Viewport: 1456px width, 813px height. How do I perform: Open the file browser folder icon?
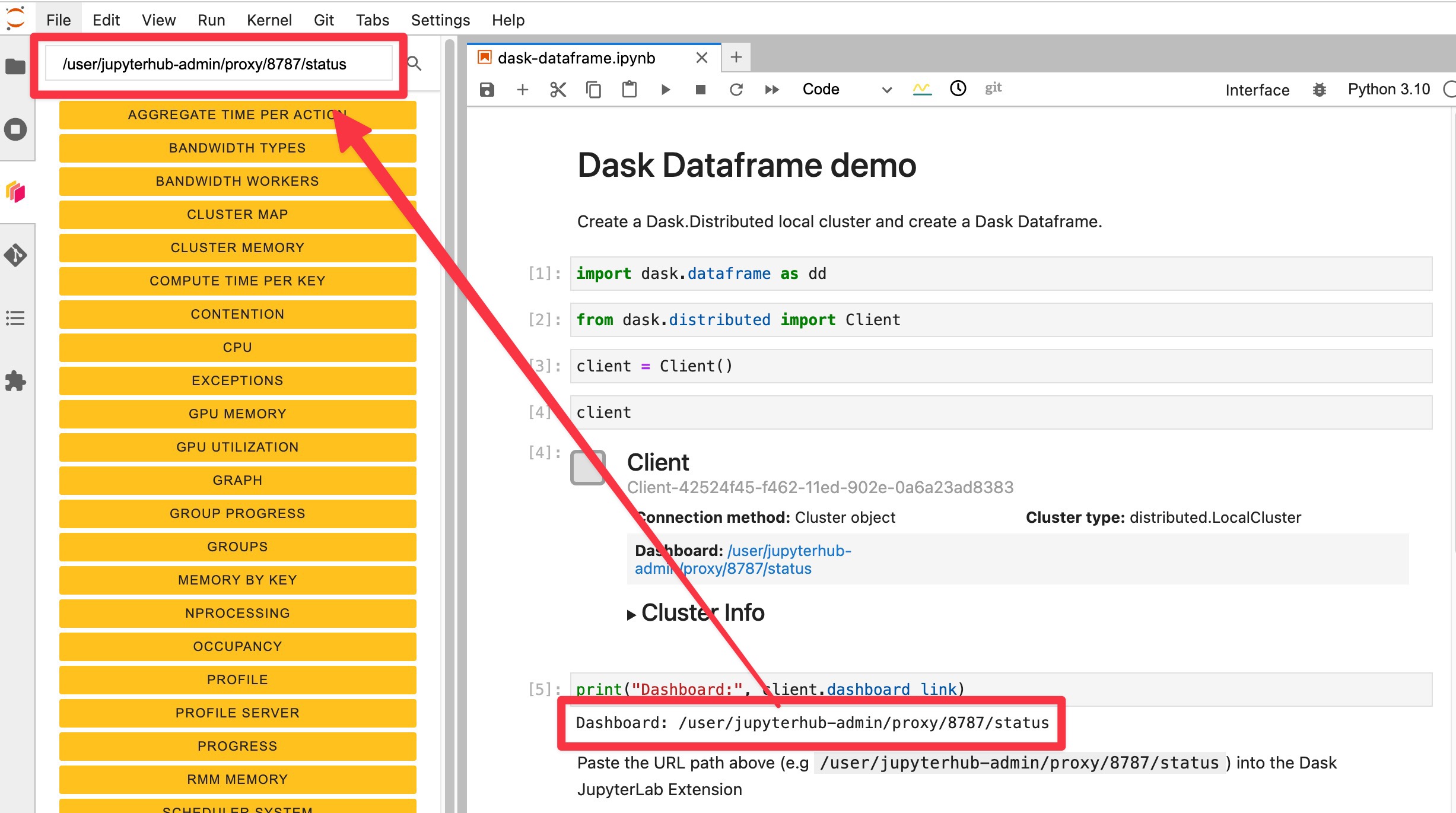[16, 66]
